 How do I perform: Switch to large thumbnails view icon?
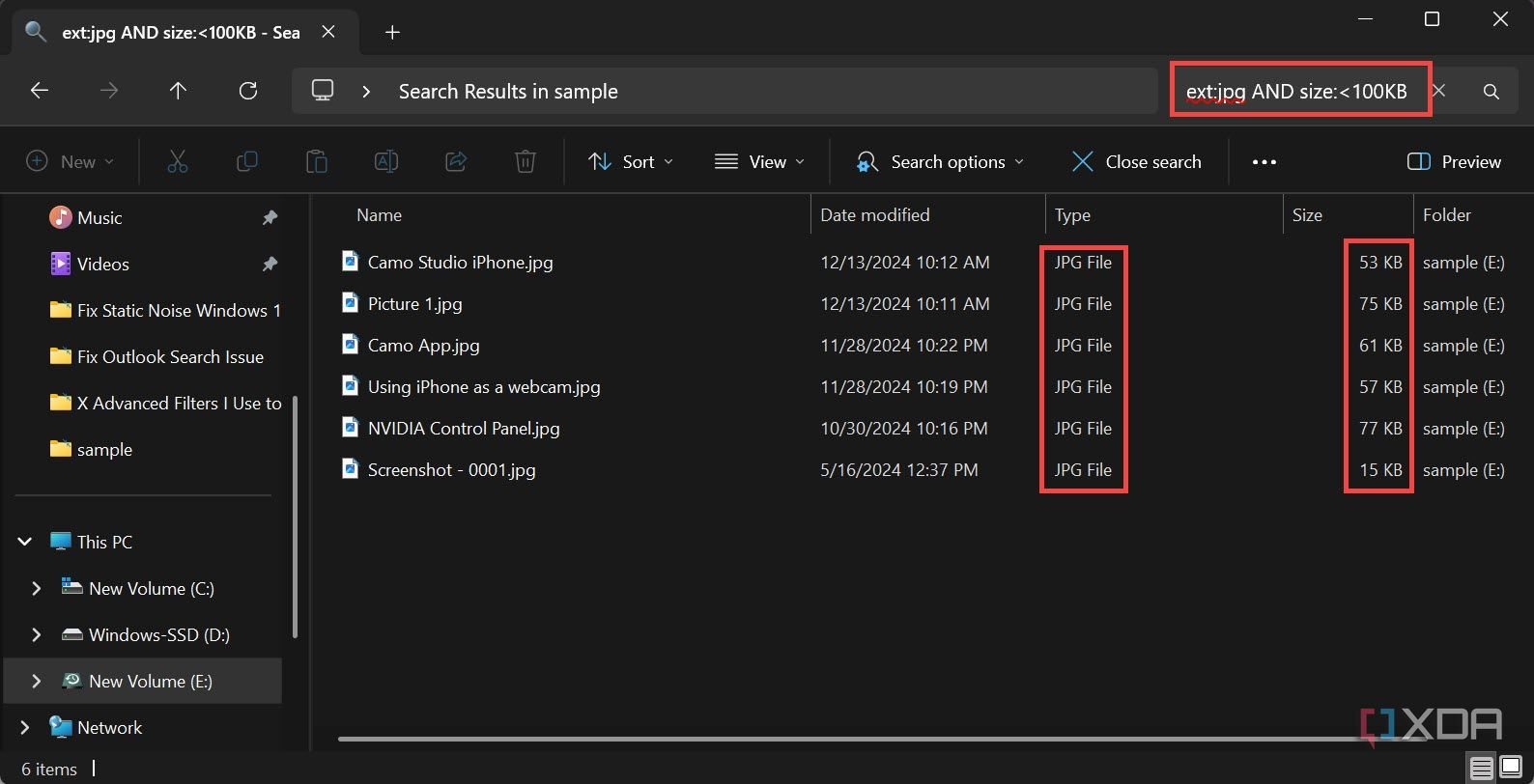click(1511, 769)
